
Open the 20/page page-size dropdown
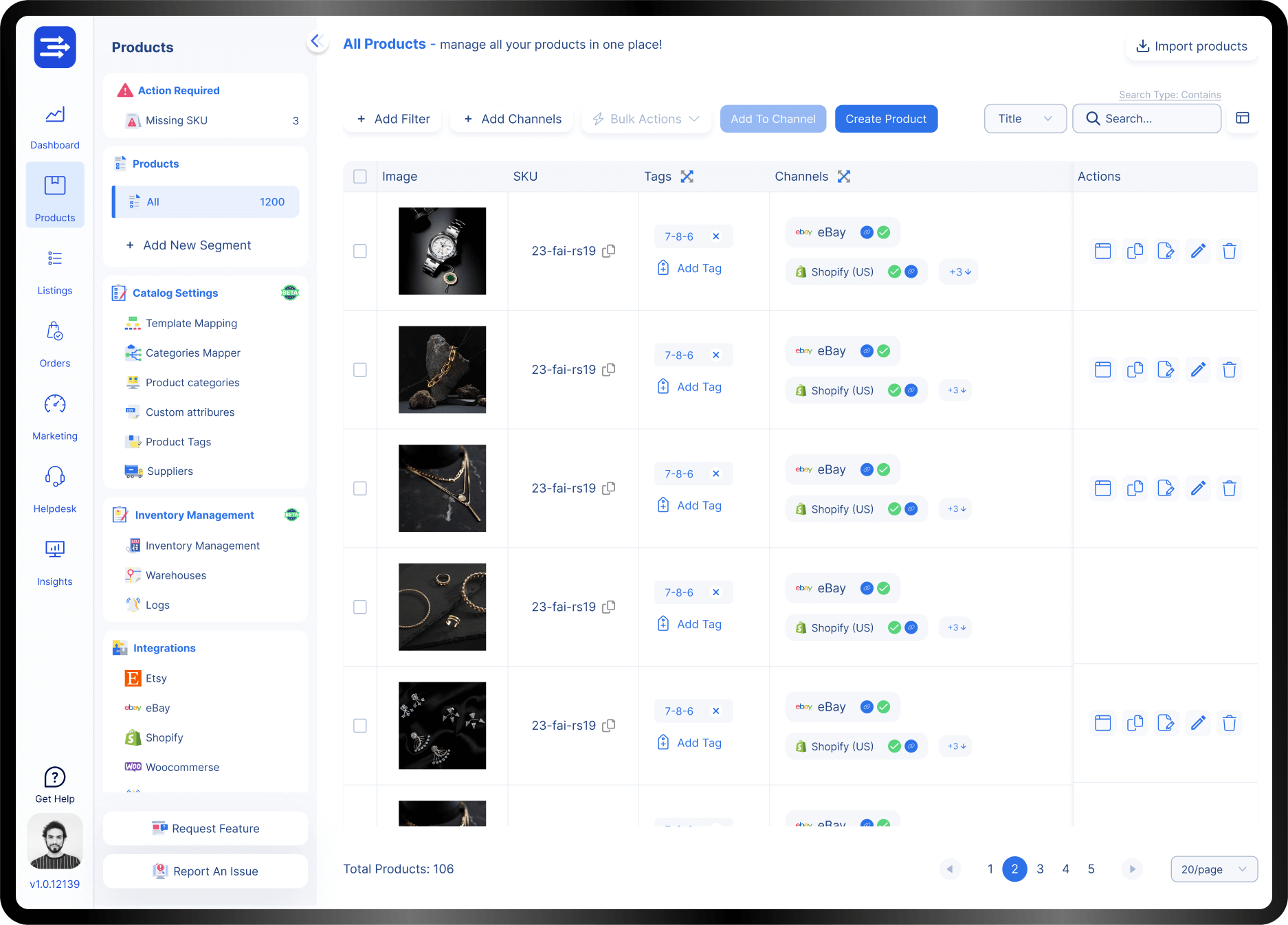(x=1214, y=869)
